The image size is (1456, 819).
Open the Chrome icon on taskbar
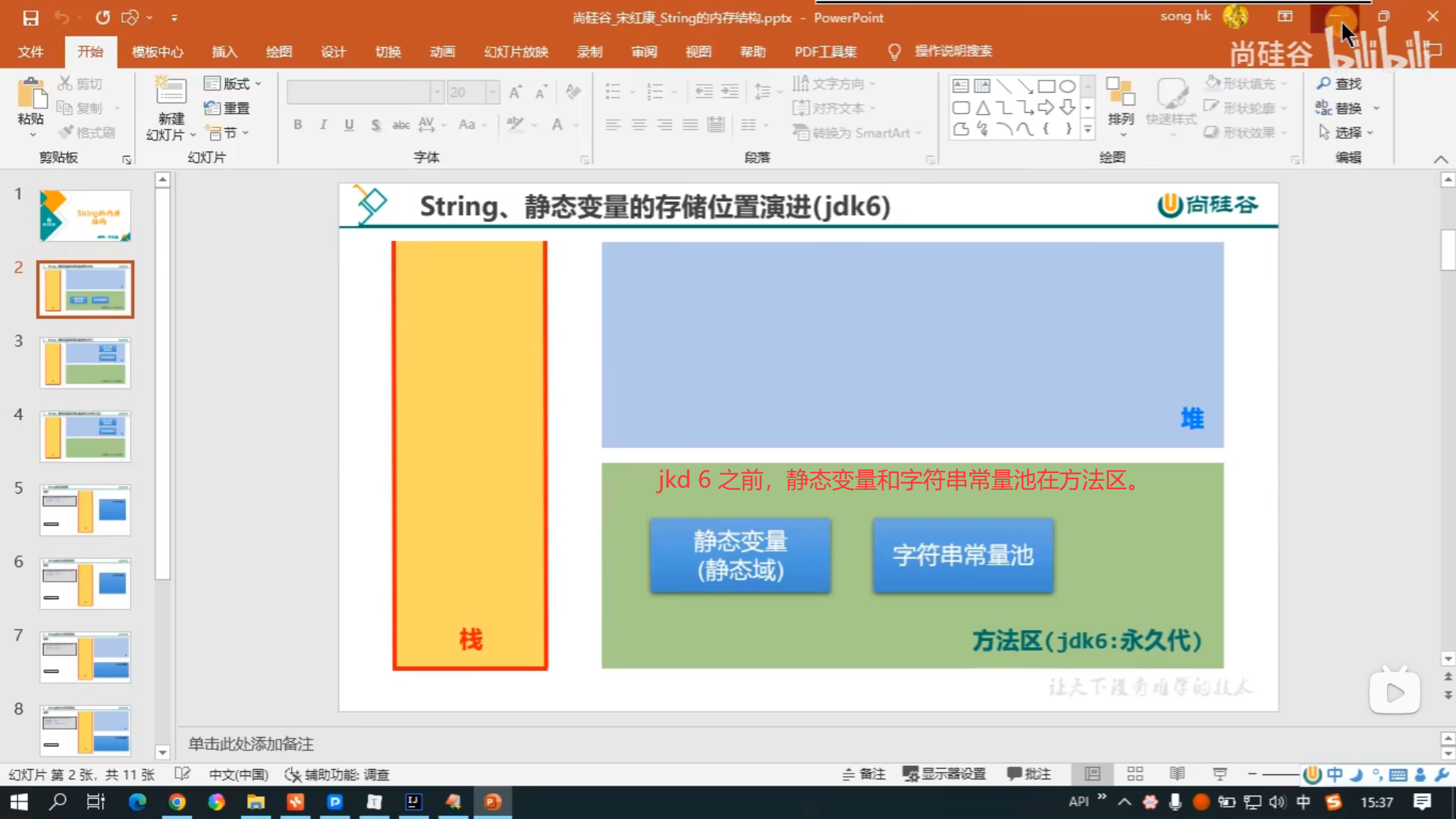177,802
